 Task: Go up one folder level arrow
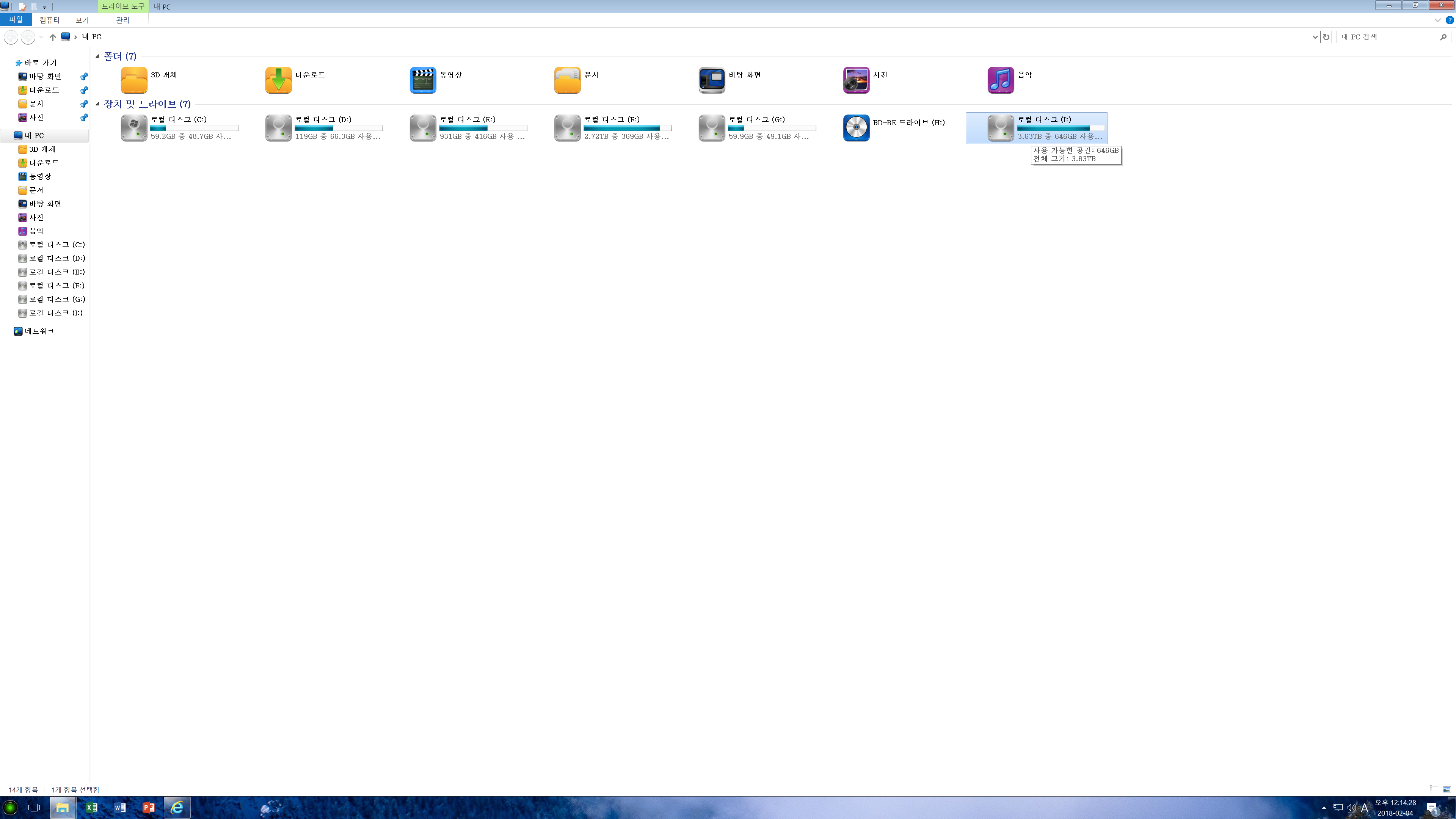click(x=53, y=37)
